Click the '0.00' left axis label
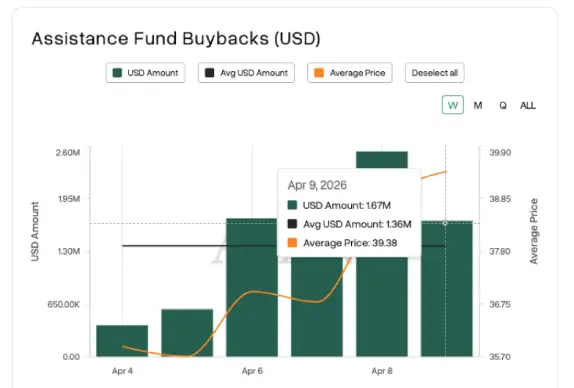Viewport: 574px width, 388px height. tap(71, 357)
